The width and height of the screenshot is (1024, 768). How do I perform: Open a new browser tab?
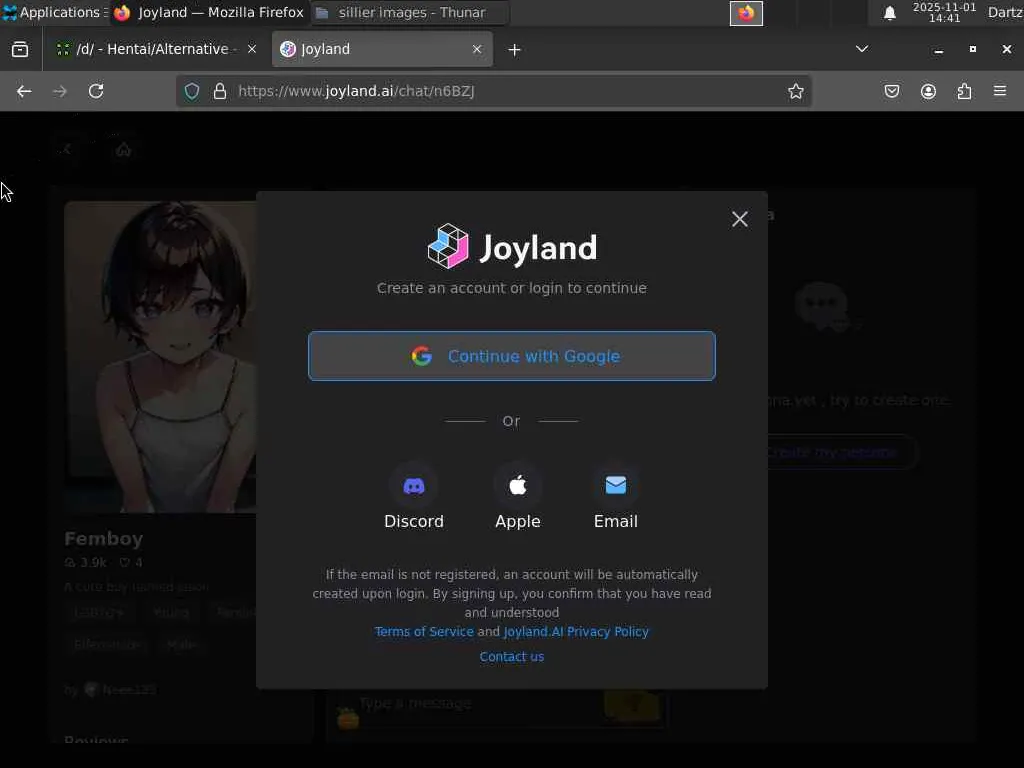[x=515, y=50]
